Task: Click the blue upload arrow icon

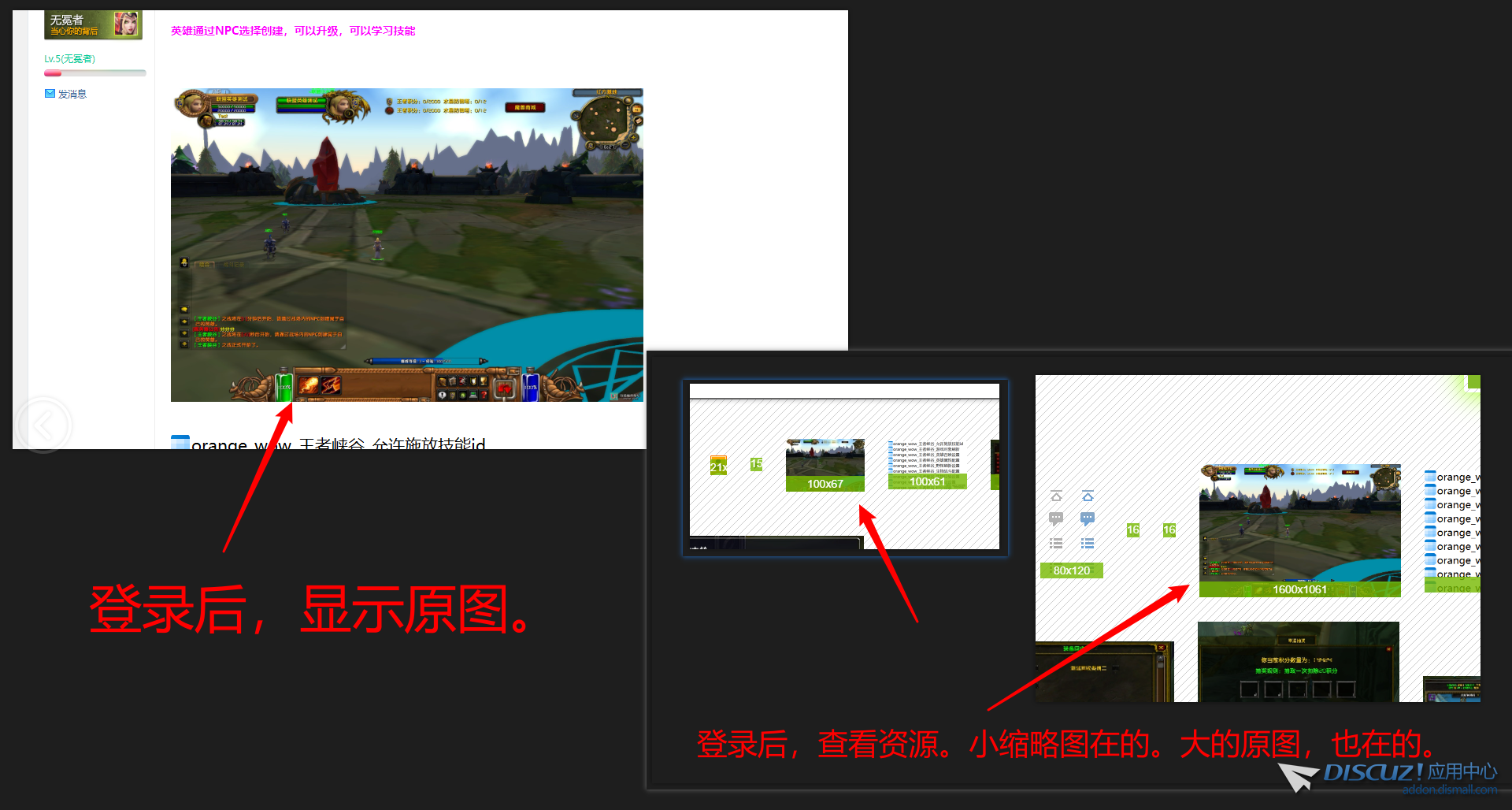Action: tap(1088, 496)
